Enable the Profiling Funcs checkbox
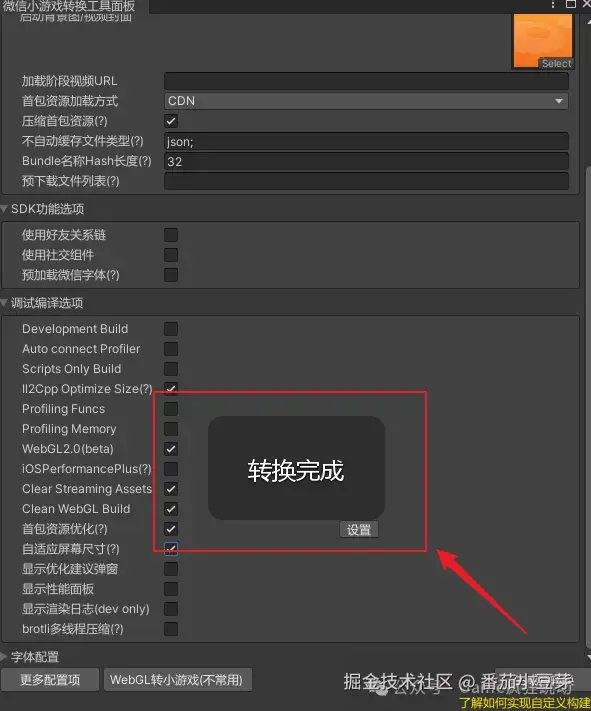Image resolution: width=591 pixels, height=711 pixels. pyautogui.click(x=171, y=409)
